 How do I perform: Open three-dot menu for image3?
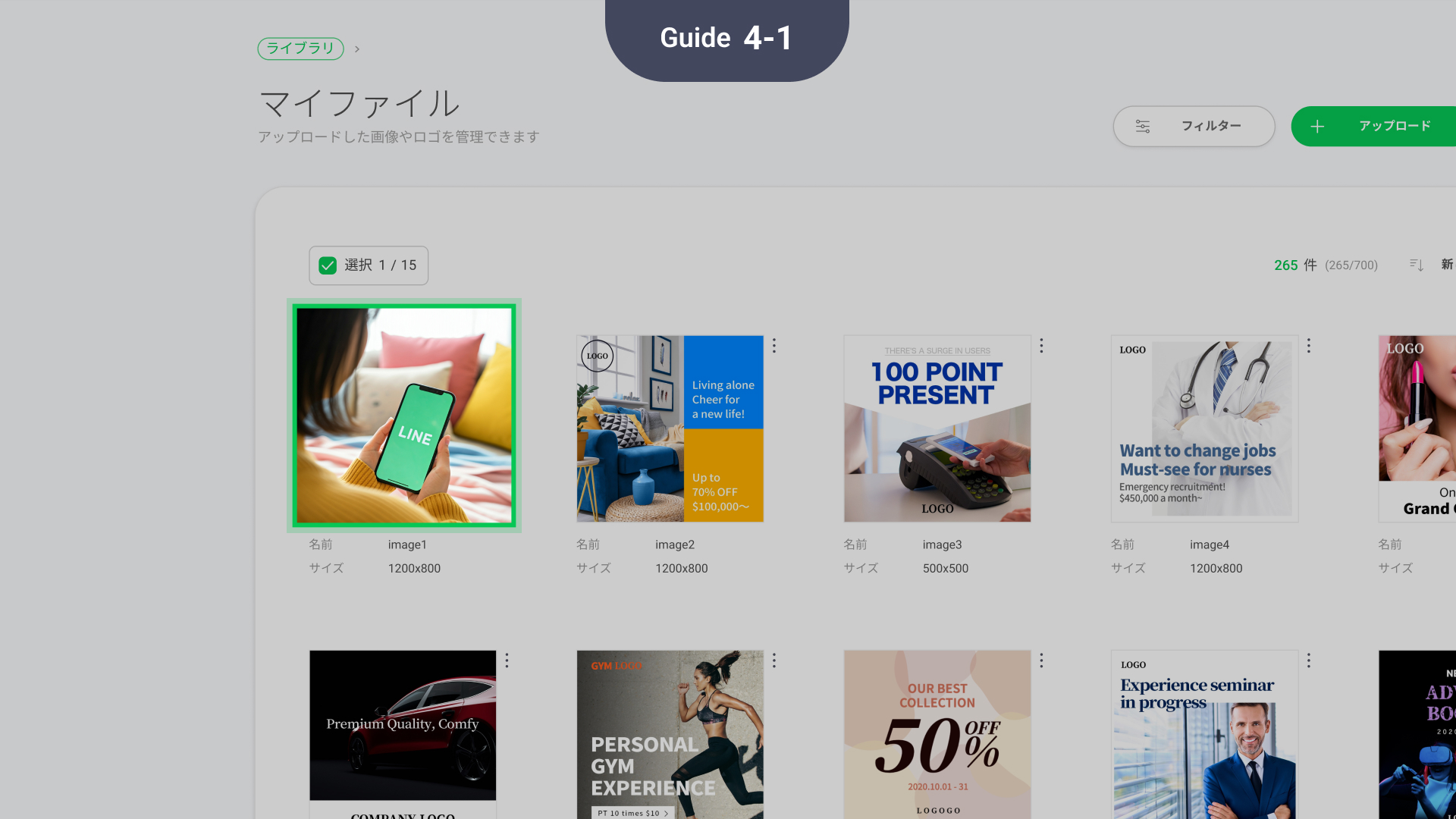pos(1041,346)
